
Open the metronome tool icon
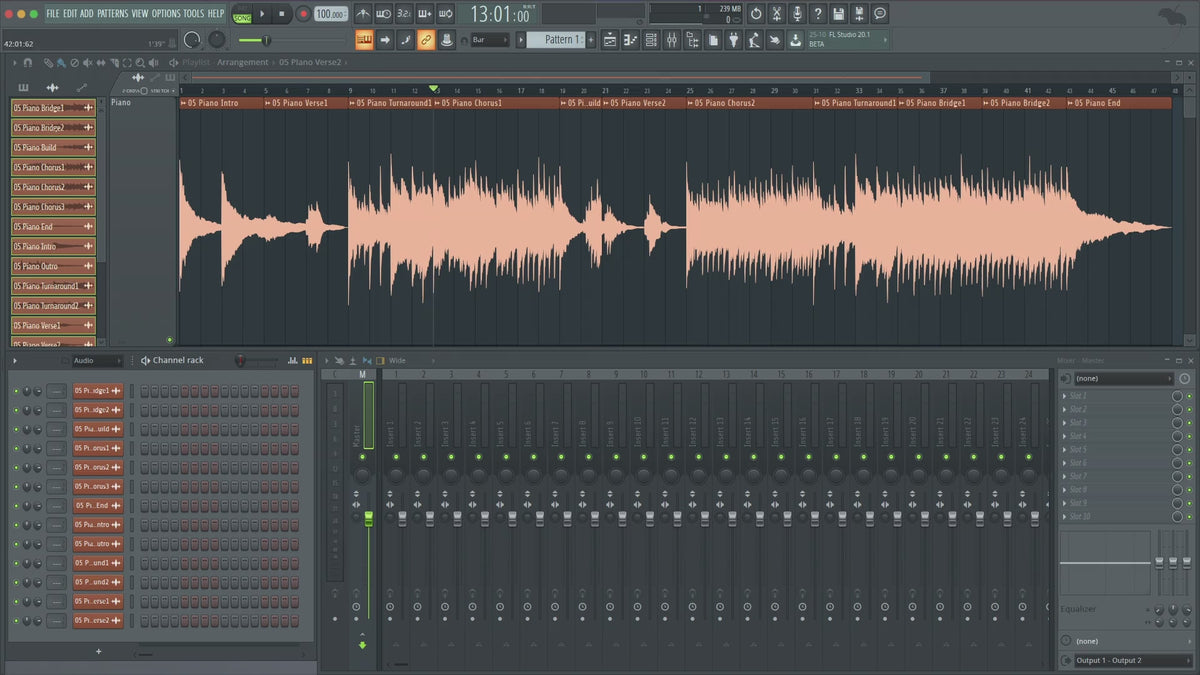click(362, 14)
